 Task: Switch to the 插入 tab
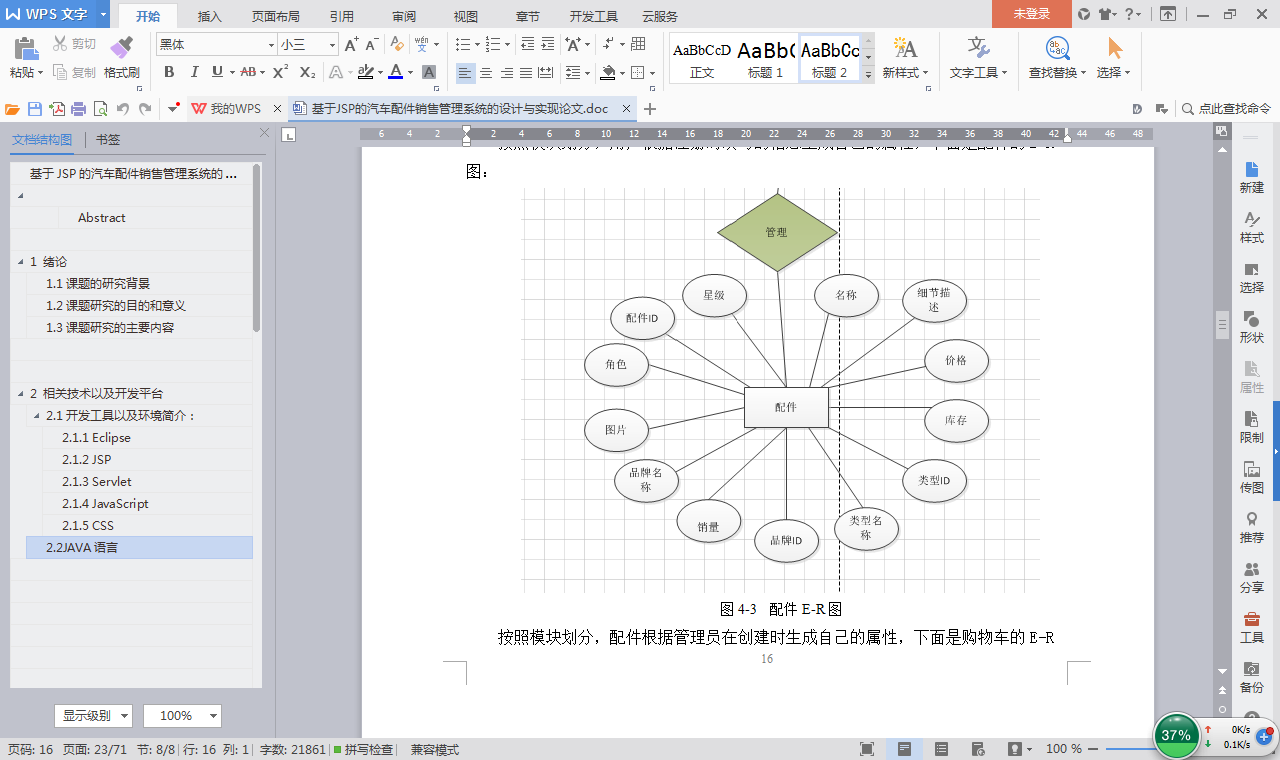[x=210, y=16]
